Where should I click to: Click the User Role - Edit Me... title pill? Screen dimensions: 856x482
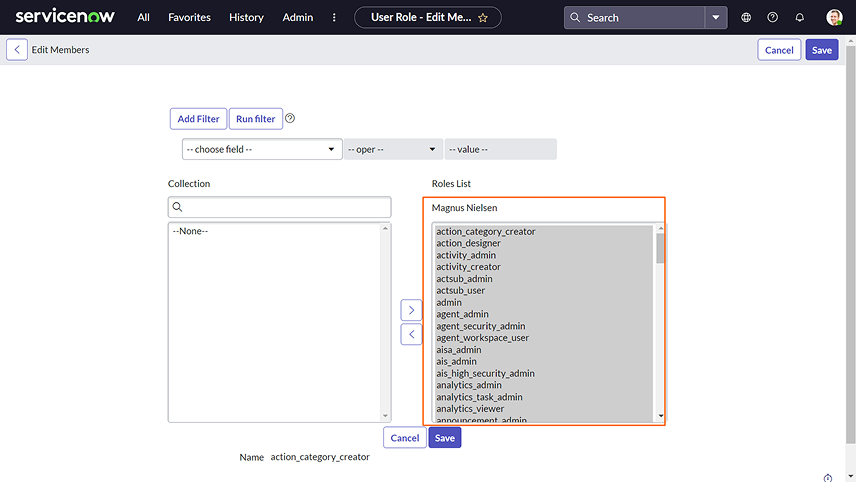[x=427, y=17]
